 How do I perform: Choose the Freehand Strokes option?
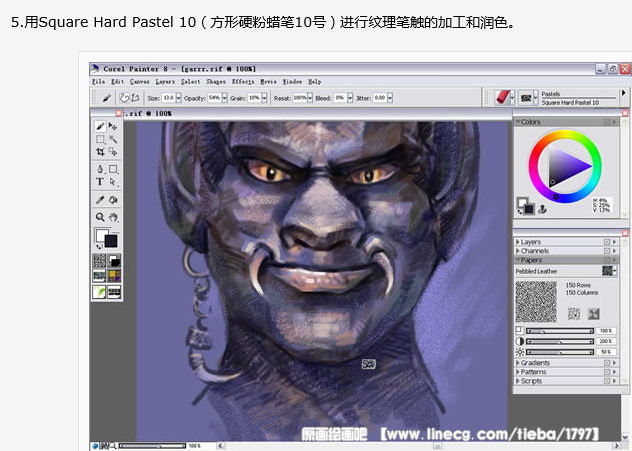(x=125, y=98)
